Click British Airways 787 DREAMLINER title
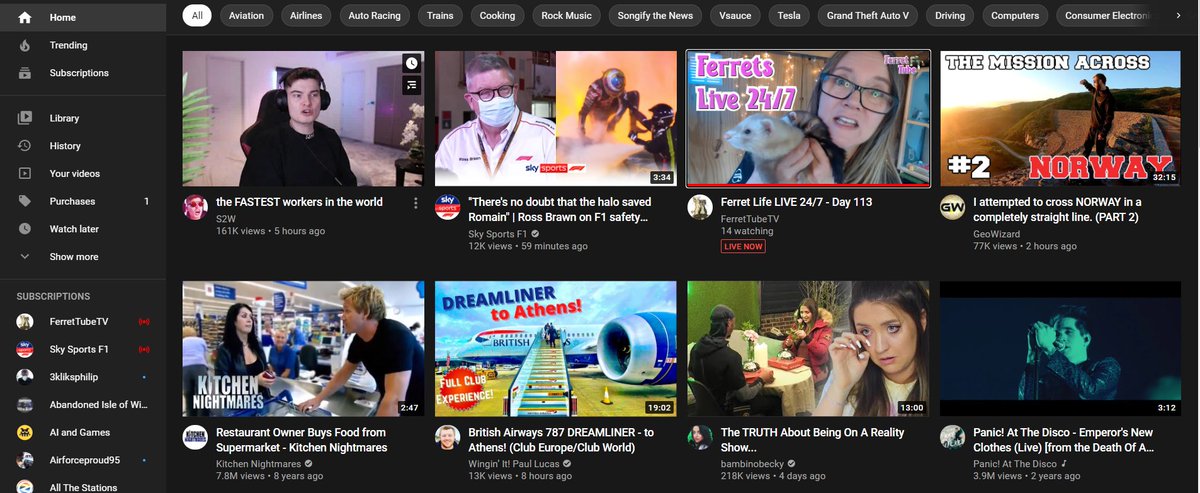Image resolution: width=1200 pixels, height=493 pixels. [562, 439]
